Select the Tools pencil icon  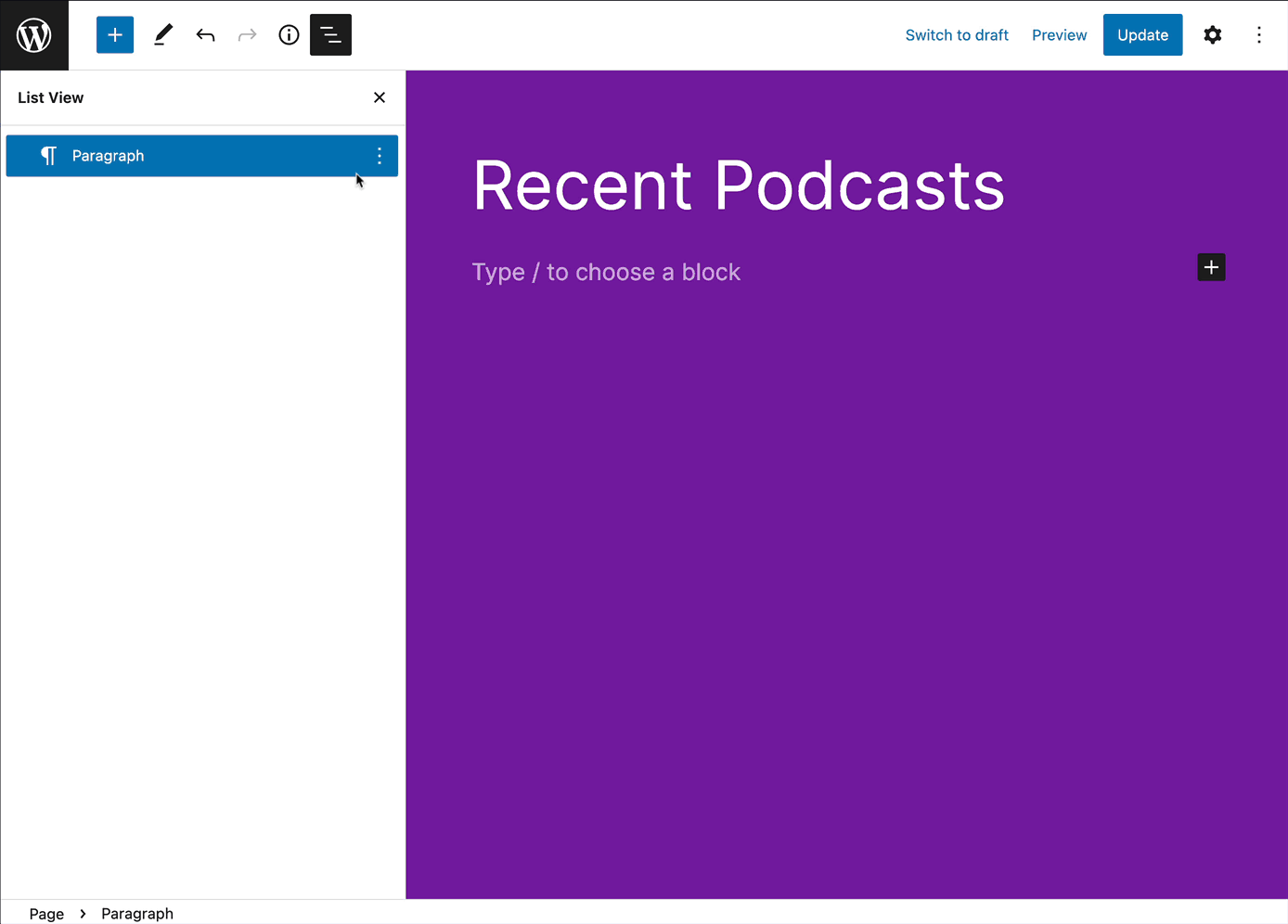click(x=163, y=35)
